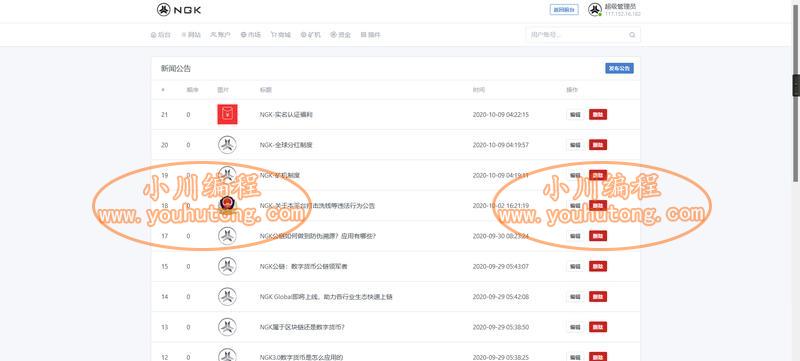Open the 超级管理员 user avatar menu
The image size is (800, 361).
[594, 10]
